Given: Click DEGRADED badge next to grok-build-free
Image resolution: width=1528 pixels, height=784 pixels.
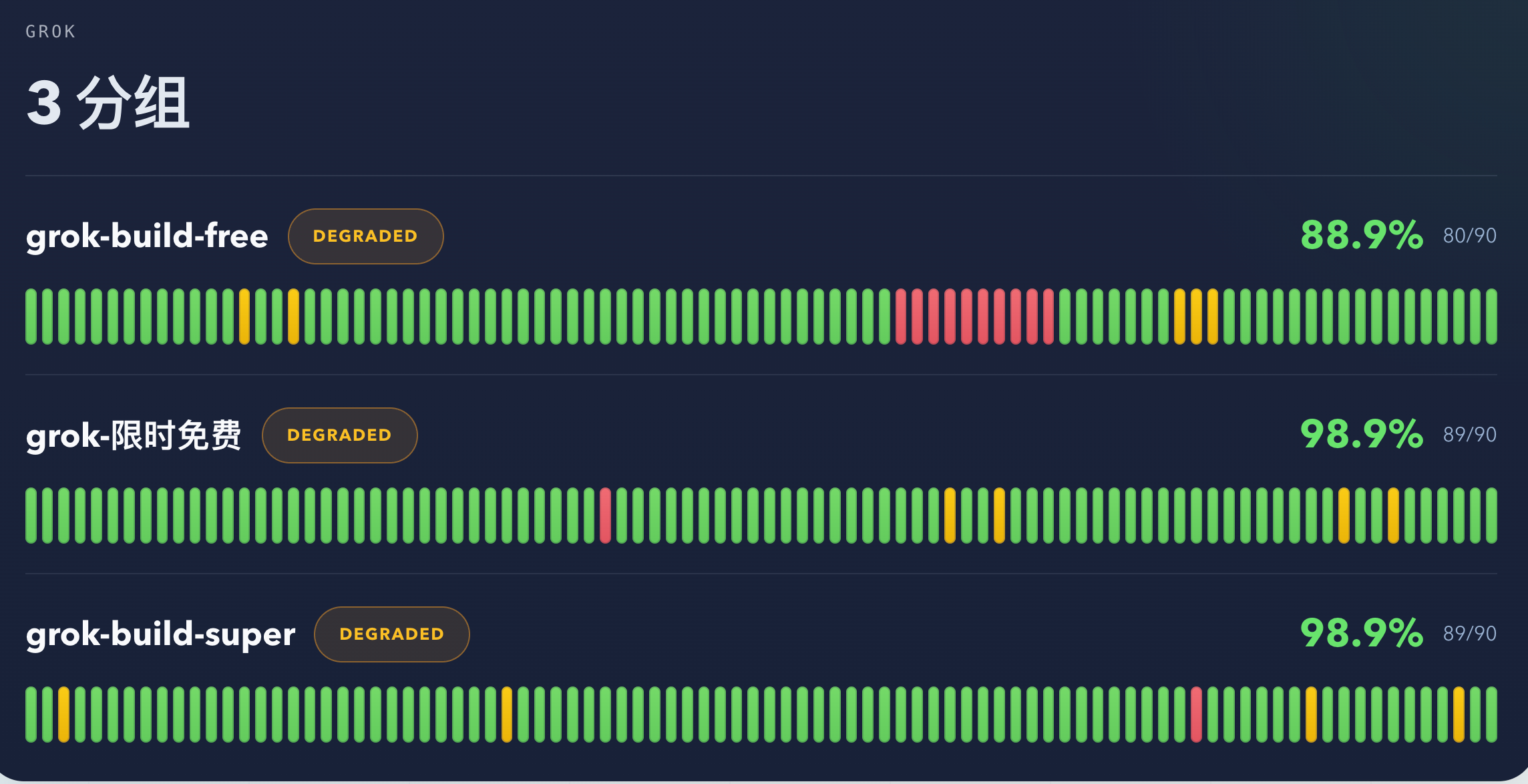Looking at the screenshot, I should 365,236.
